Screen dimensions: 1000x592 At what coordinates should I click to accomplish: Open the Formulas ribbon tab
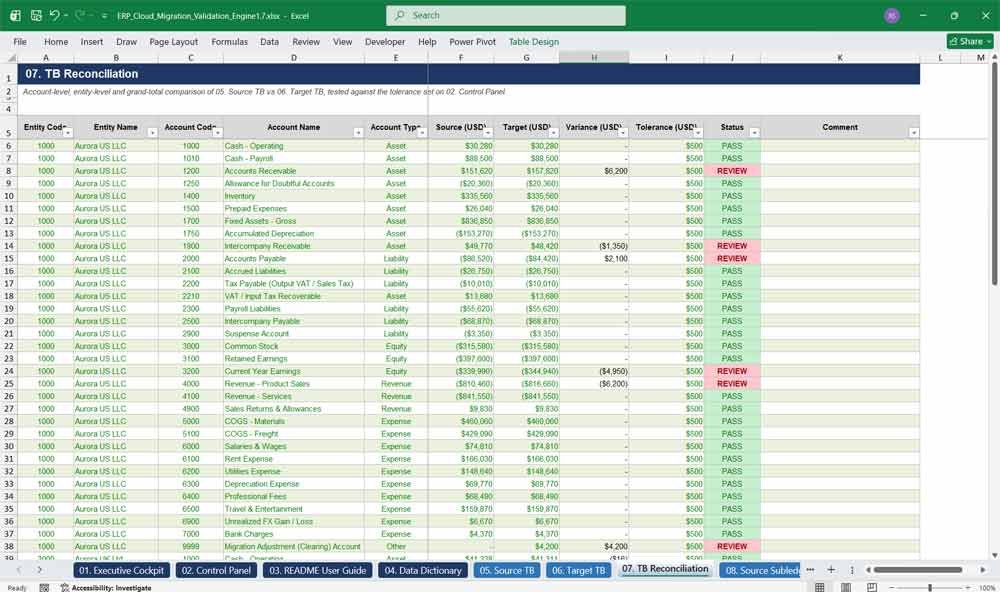click(229, 41)
